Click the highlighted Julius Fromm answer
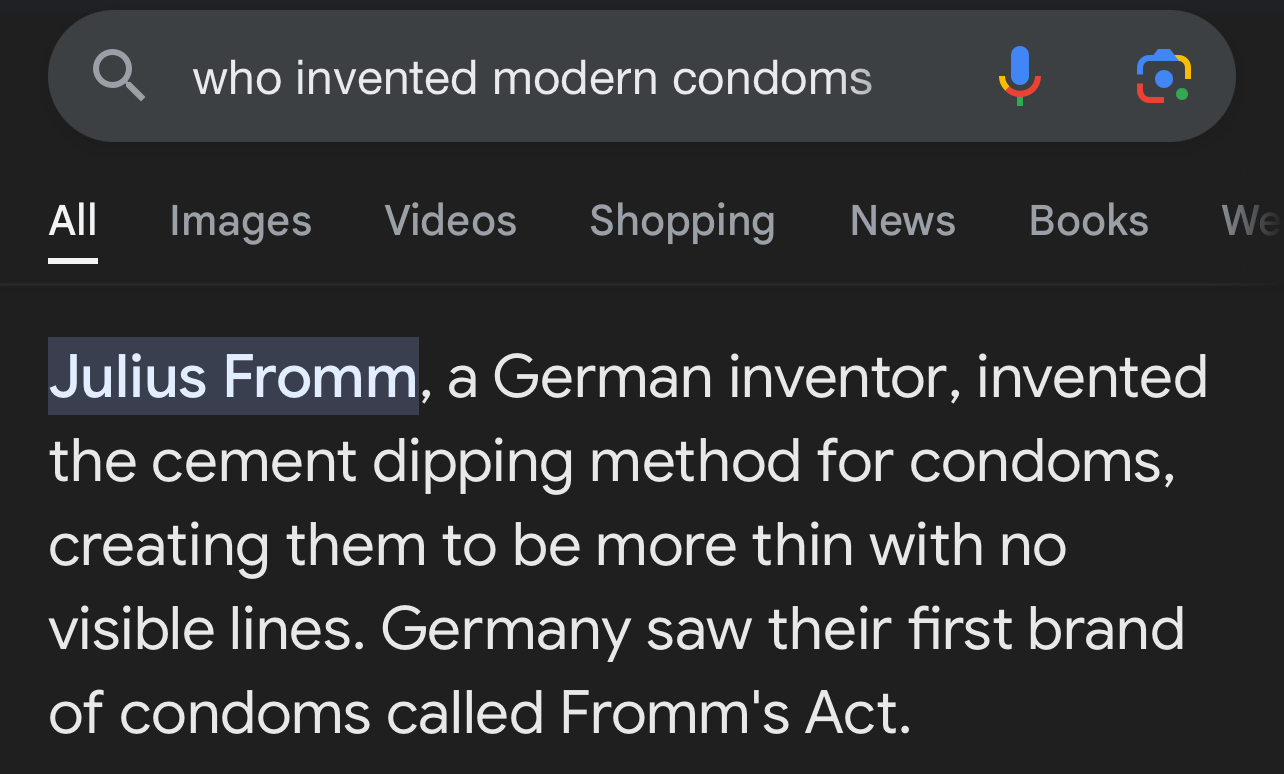Image resolution: width=1284 pixels, height=774 pixels. click(x=233, y=377)
